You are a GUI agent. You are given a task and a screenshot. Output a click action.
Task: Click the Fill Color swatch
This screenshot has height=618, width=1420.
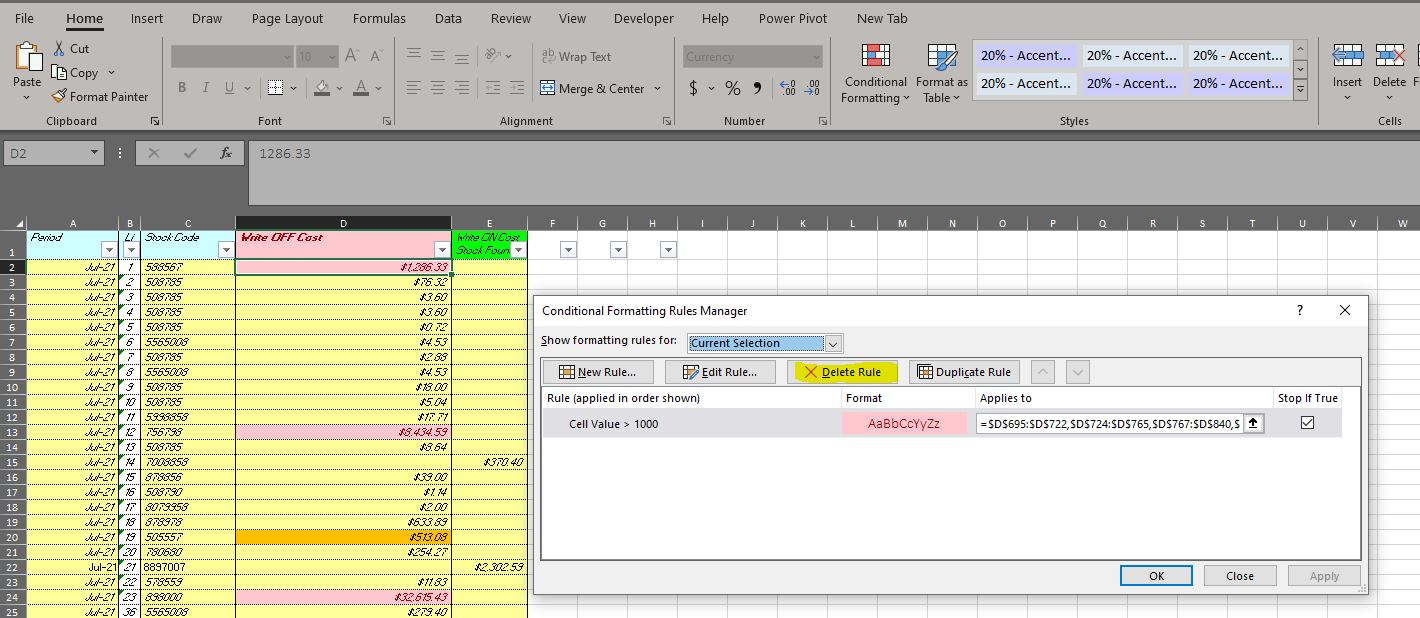coord(321,88)
